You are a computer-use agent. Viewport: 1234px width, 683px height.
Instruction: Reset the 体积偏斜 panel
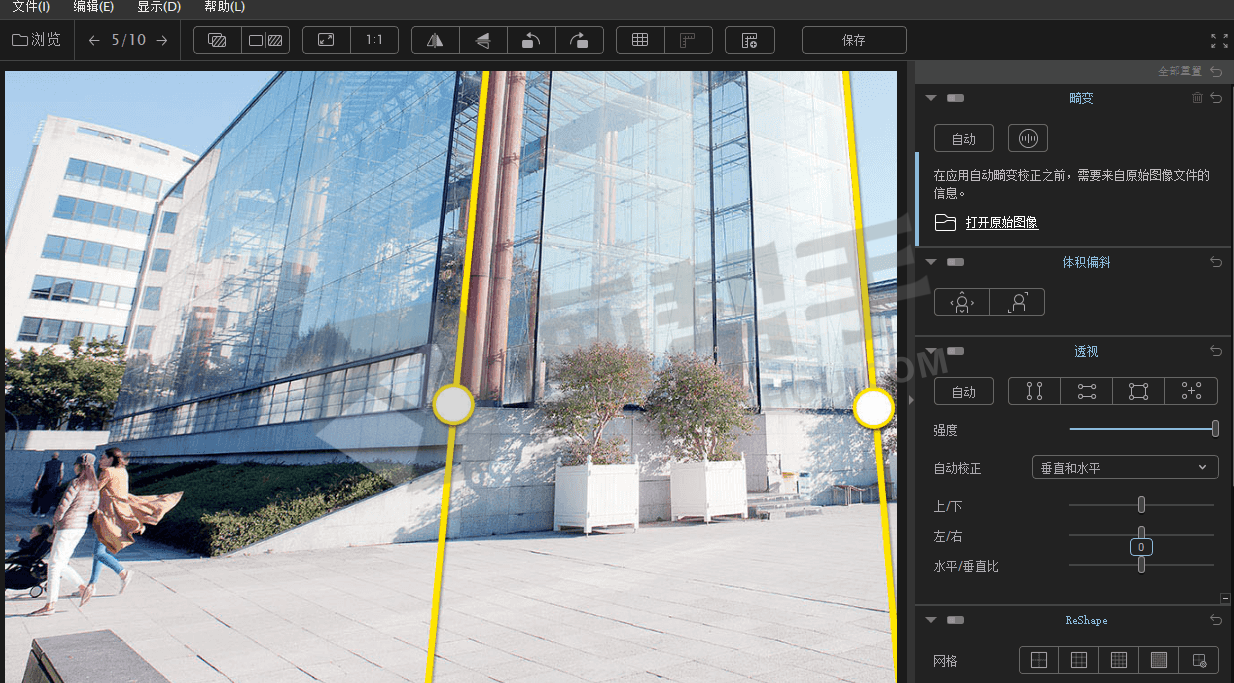click(x=1216, y=262)
